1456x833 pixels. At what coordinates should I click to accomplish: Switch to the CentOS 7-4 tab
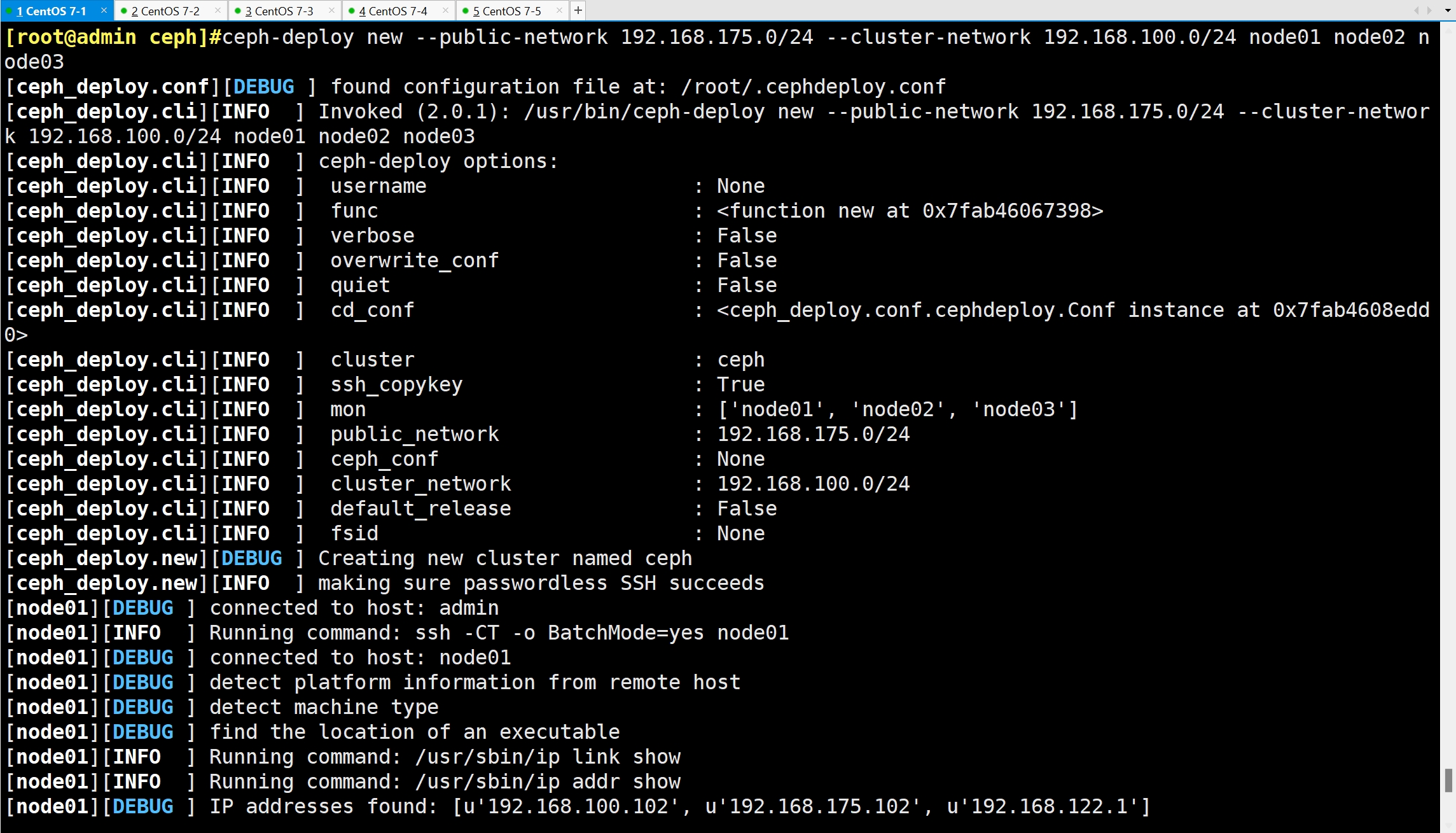click(x=393, y=11)
